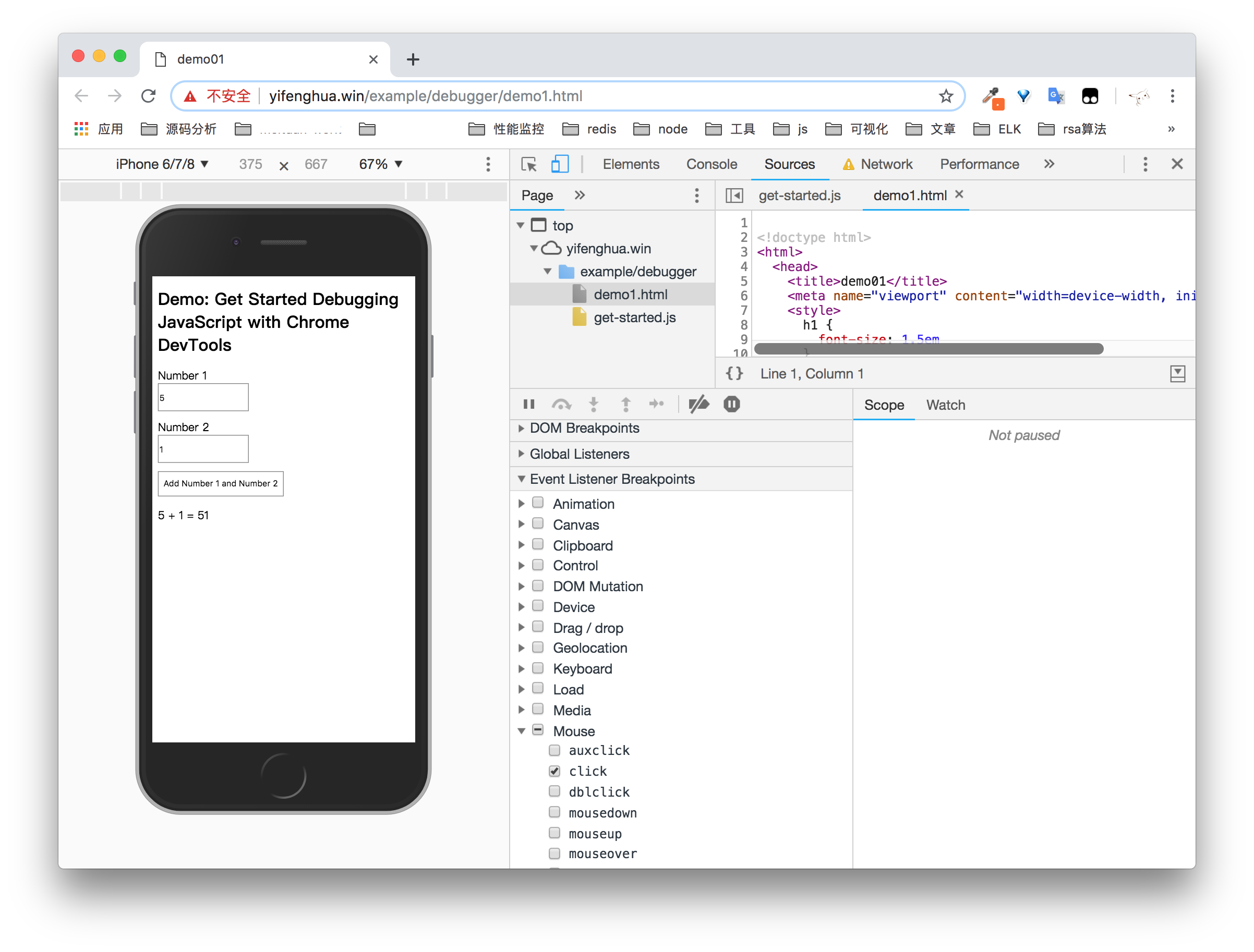Image resolution: width=1254 pixels, height=952 pixels.
Task: Click the code editor horizontal scrollbar
Action: click(929, 348)
